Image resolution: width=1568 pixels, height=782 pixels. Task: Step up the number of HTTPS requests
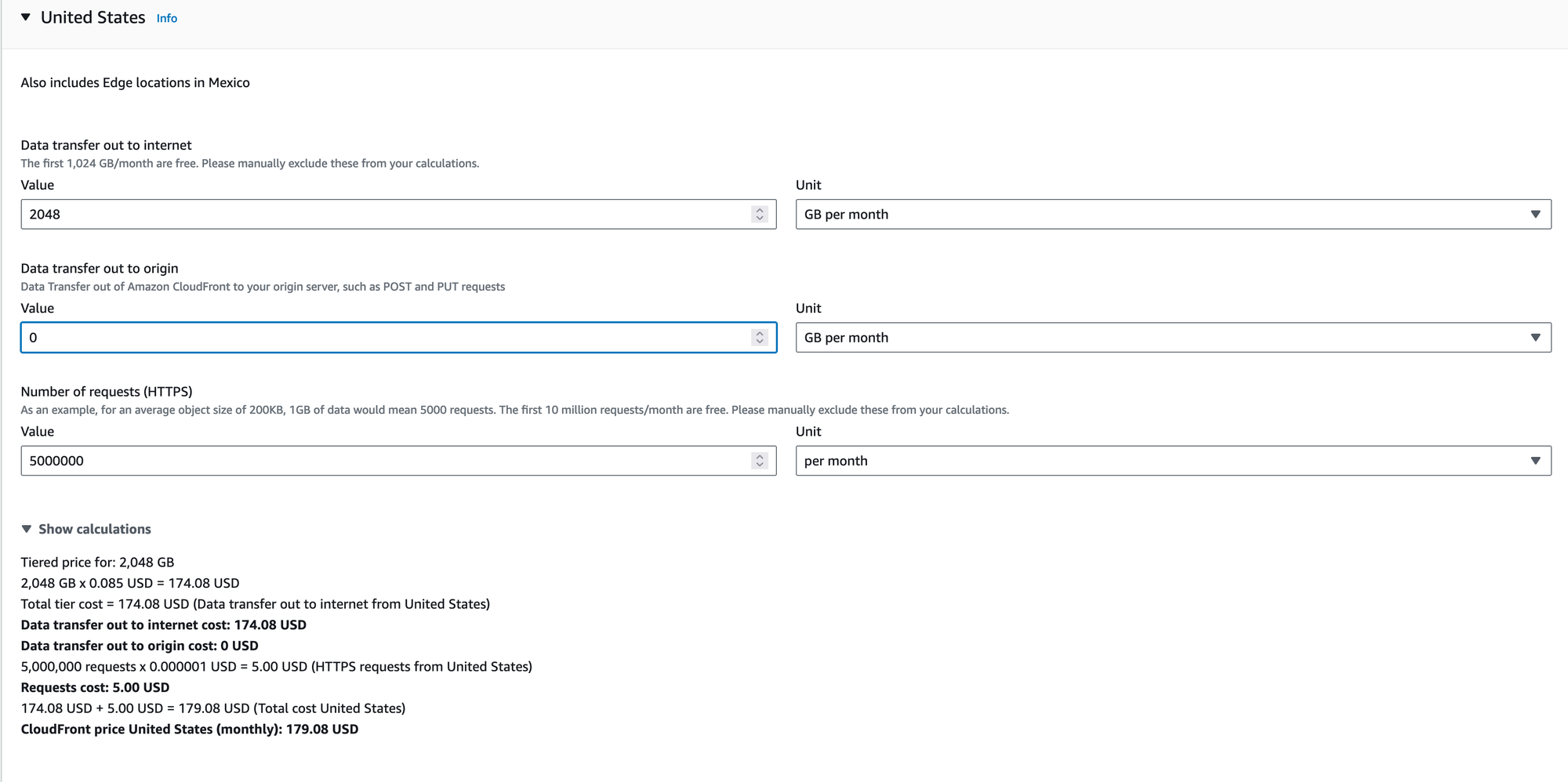(759, 456)
